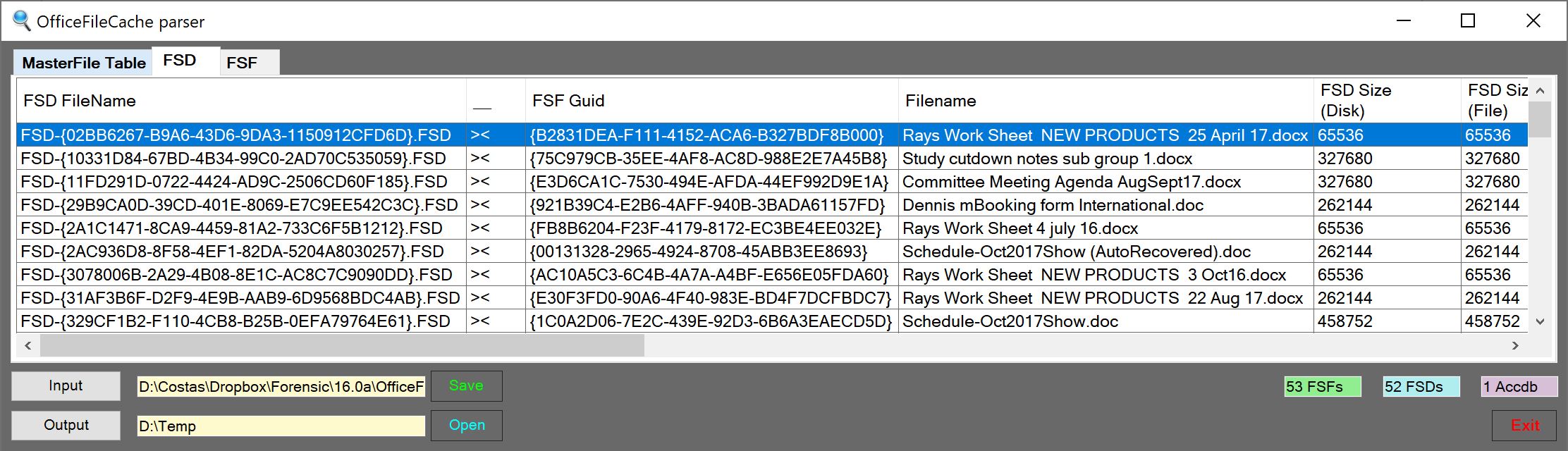The height and width of the screenshot is (451, 1568).
Task: Click the Output button
Action: point(65,425)
